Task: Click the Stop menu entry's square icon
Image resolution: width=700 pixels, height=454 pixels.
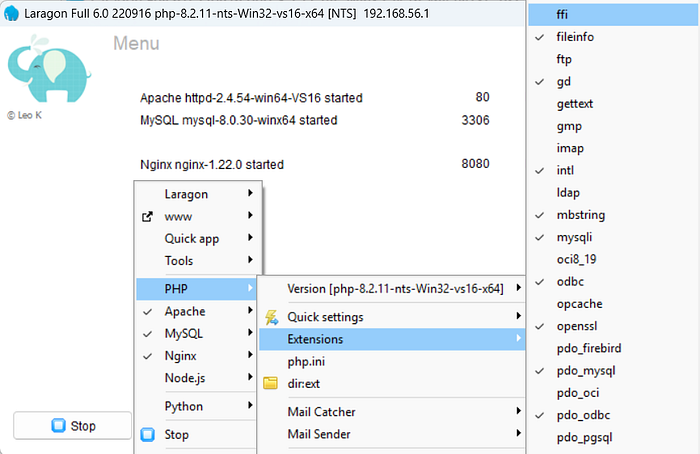Action: coord(148,434)
